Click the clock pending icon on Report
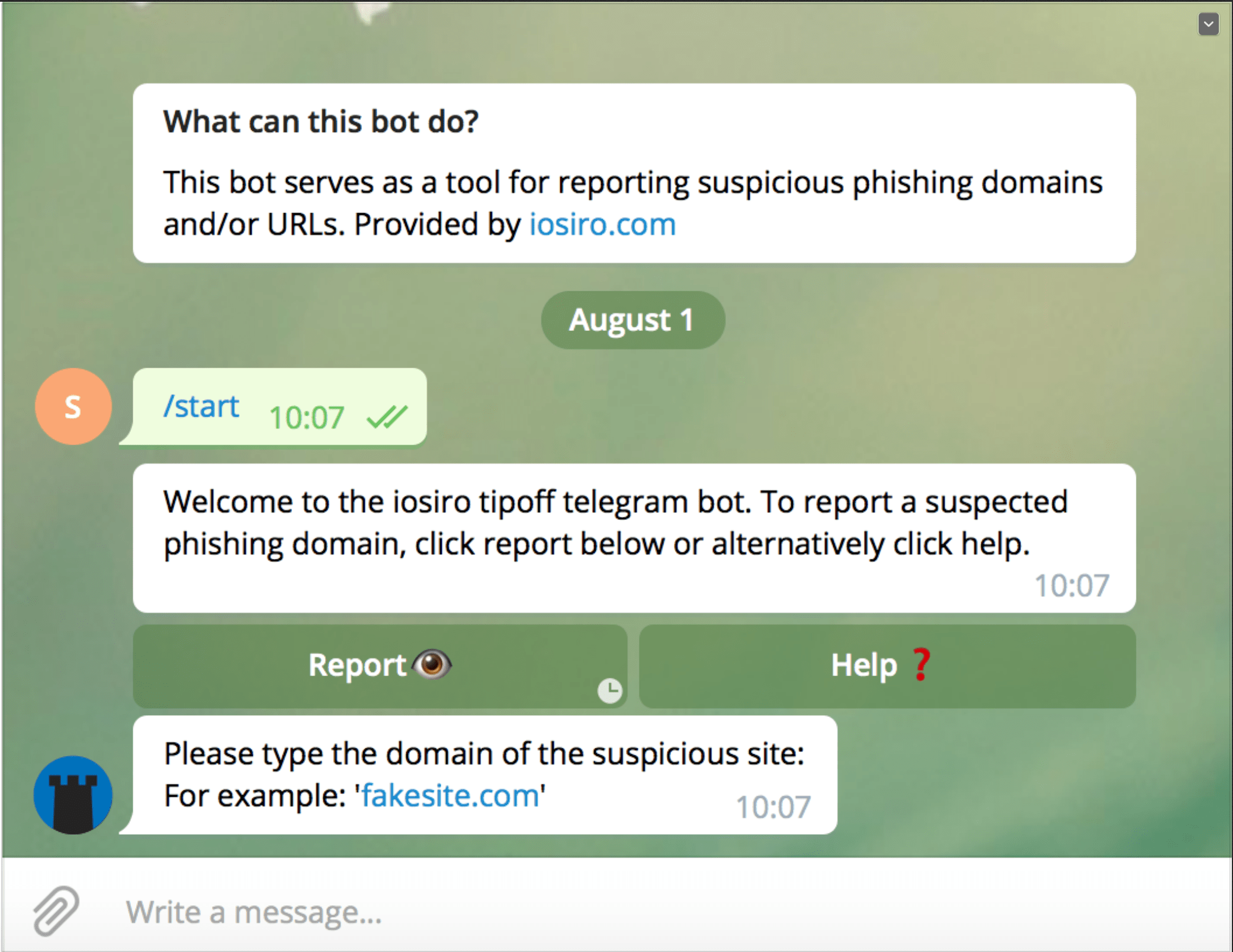1233x952 pixels. (609, 690)
